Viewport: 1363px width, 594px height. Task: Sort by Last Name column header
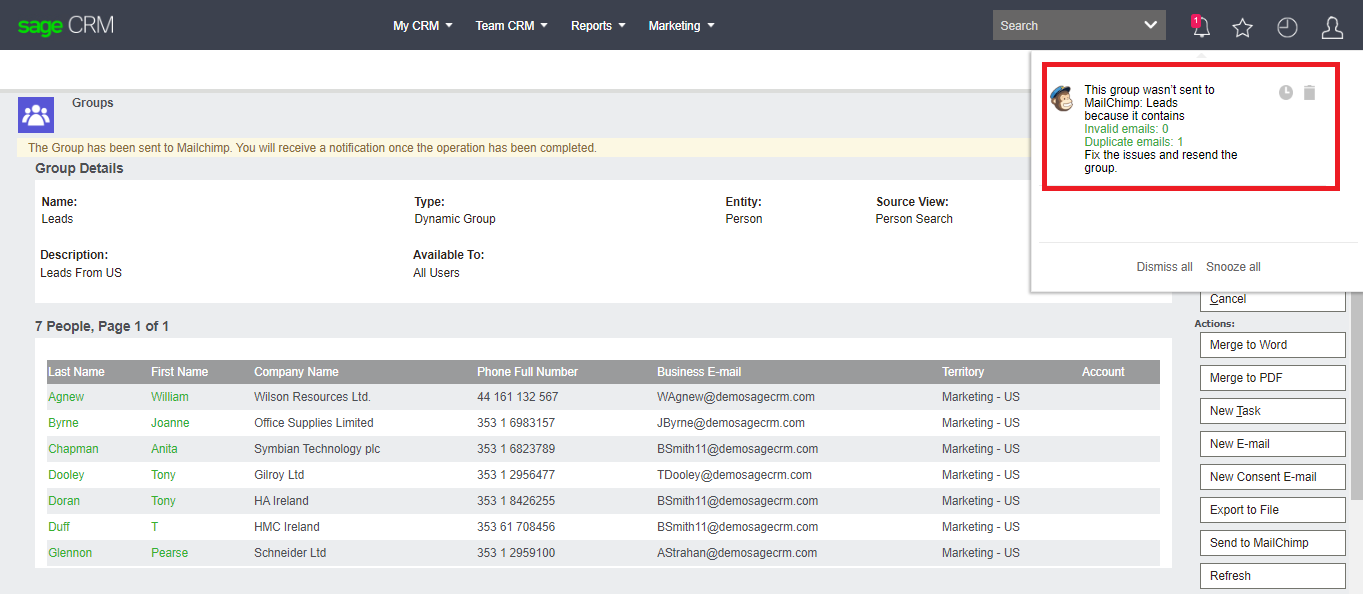[76, 372]
